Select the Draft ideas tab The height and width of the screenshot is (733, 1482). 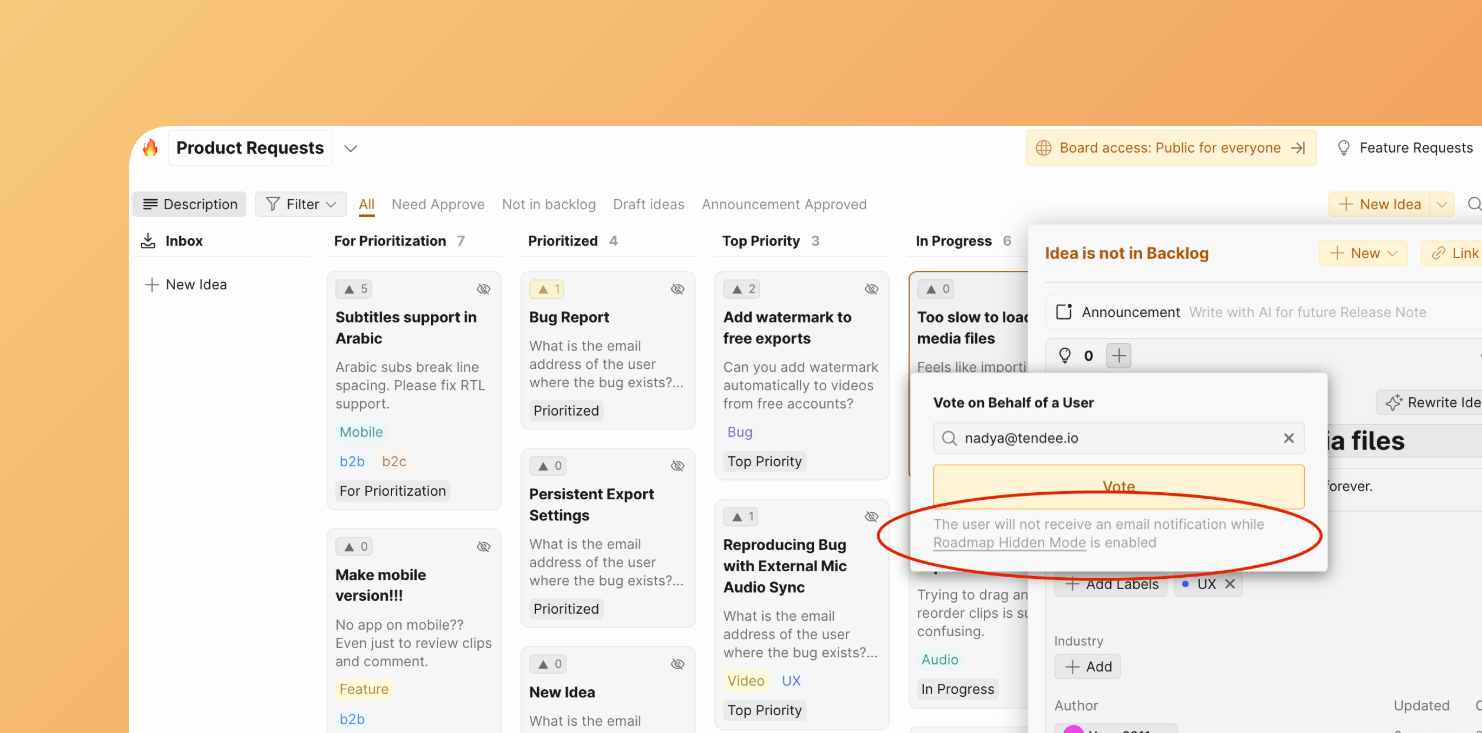[648, 204]
